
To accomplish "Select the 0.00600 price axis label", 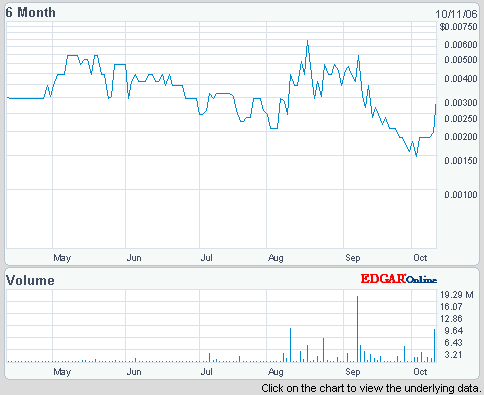I will point(461,45).
